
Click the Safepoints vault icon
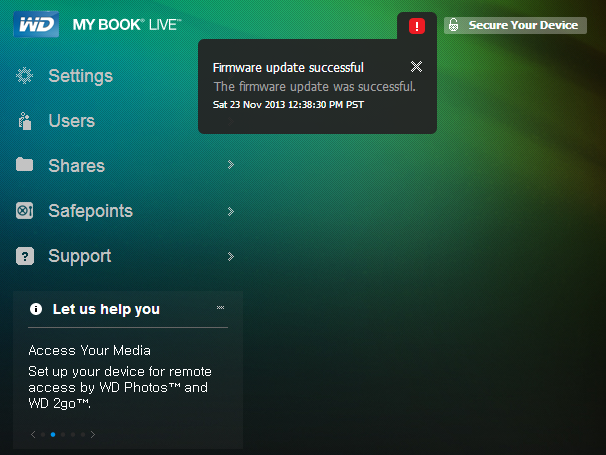(25, 211)
